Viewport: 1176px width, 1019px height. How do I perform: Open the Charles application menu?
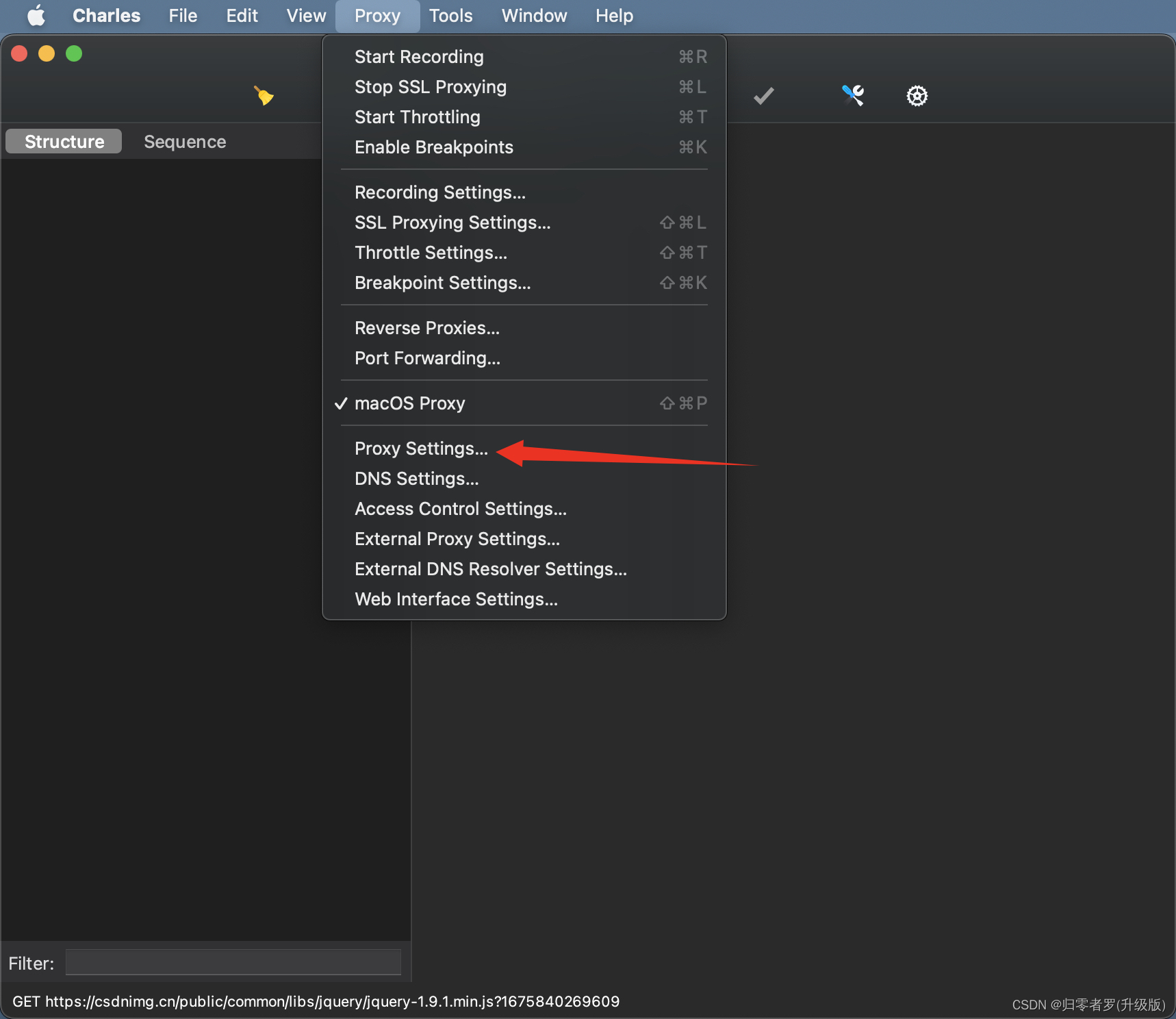106,16
